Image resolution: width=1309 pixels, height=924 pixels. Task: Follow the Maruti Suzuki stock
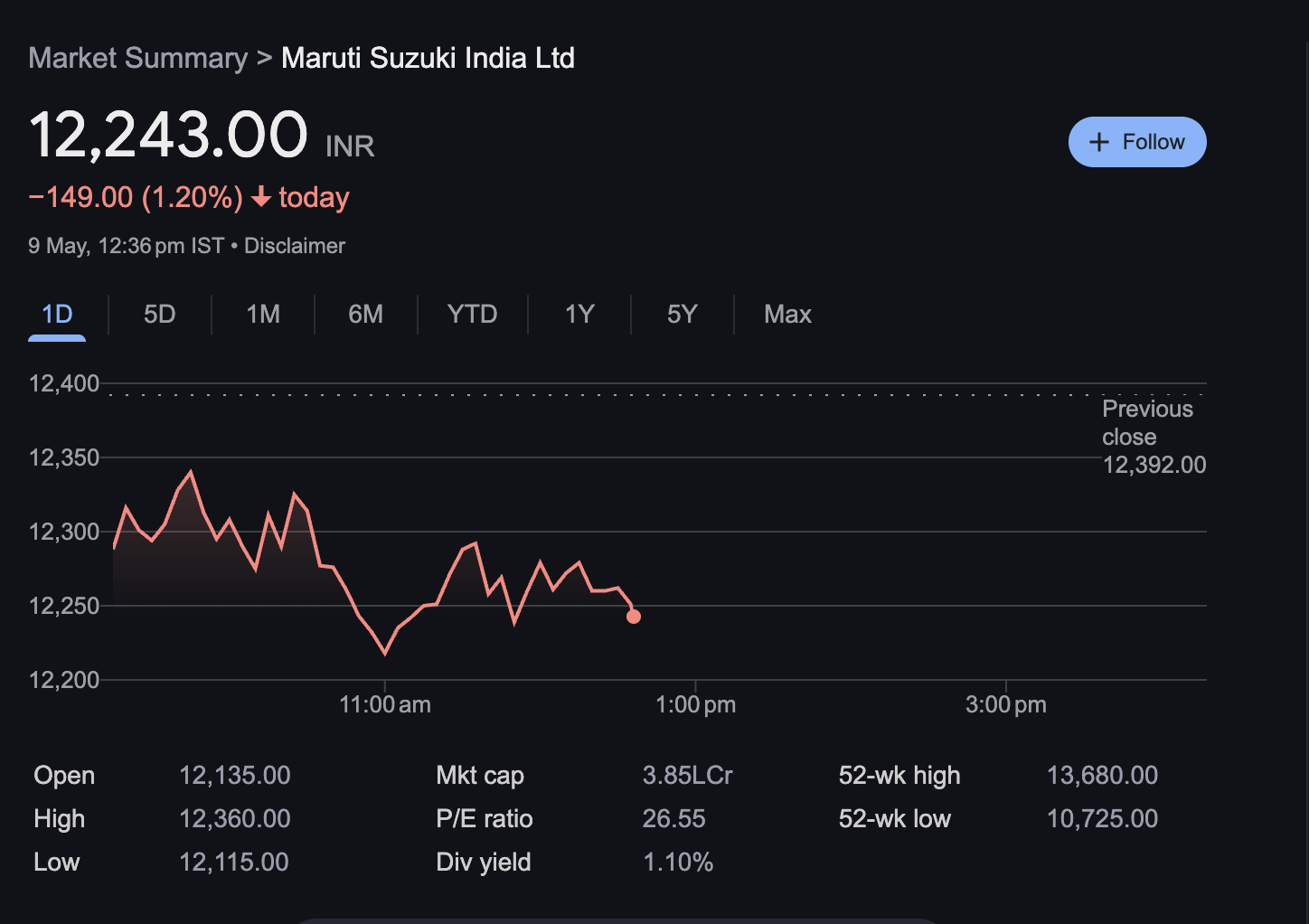(1136, 142)
